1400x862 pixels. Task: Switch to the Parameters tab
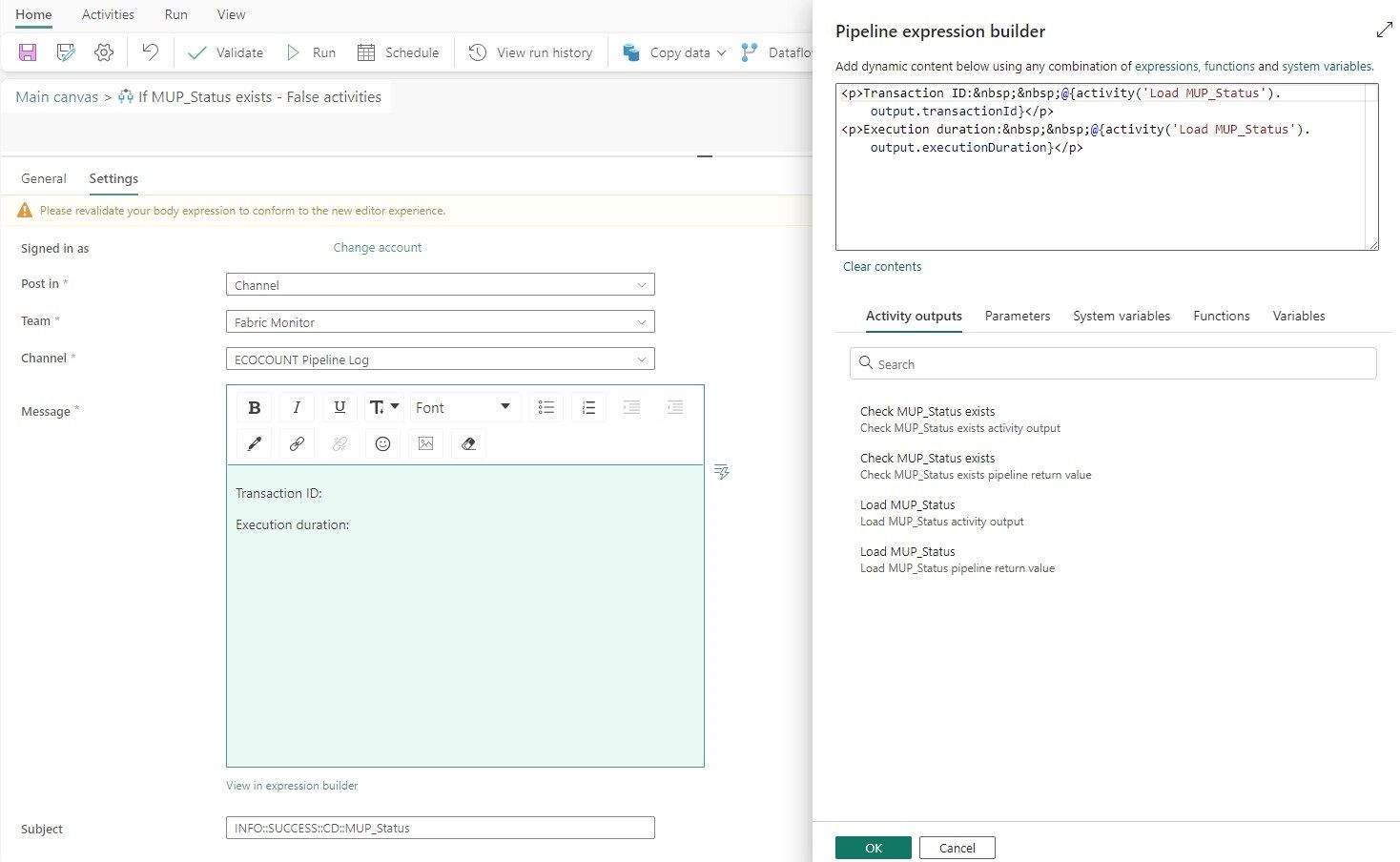1018,316
